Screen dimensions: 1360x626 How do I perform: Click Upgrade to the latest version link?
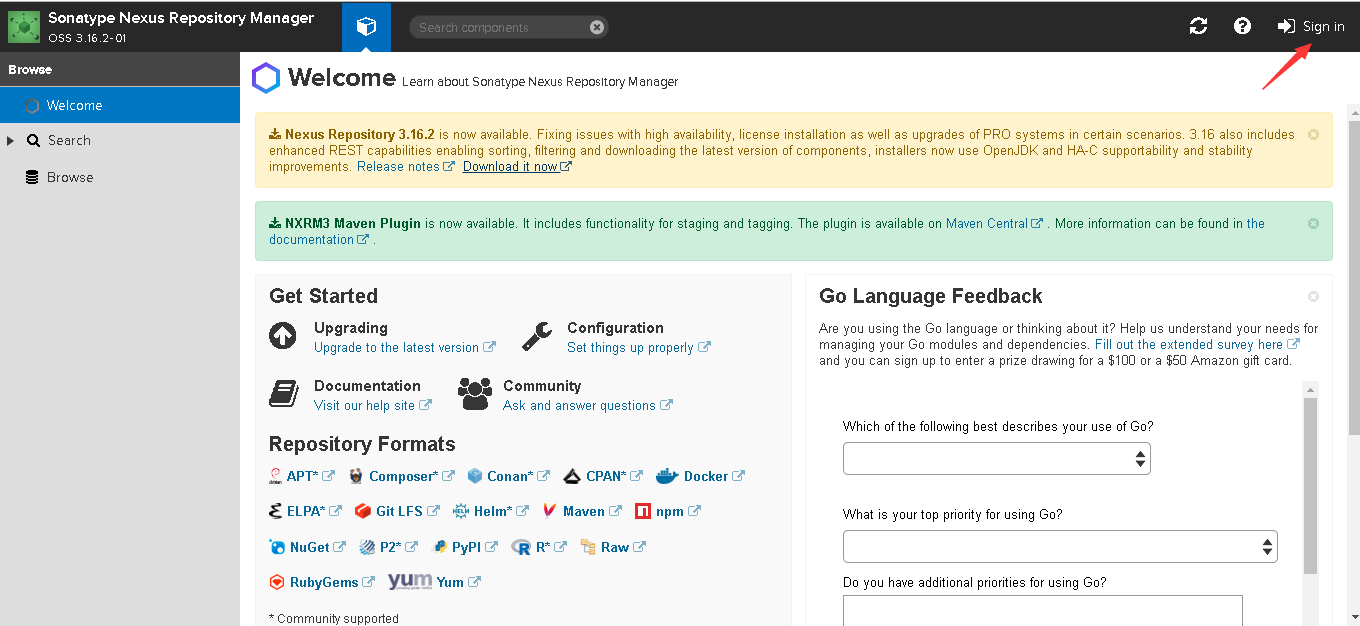pos(404,348)
